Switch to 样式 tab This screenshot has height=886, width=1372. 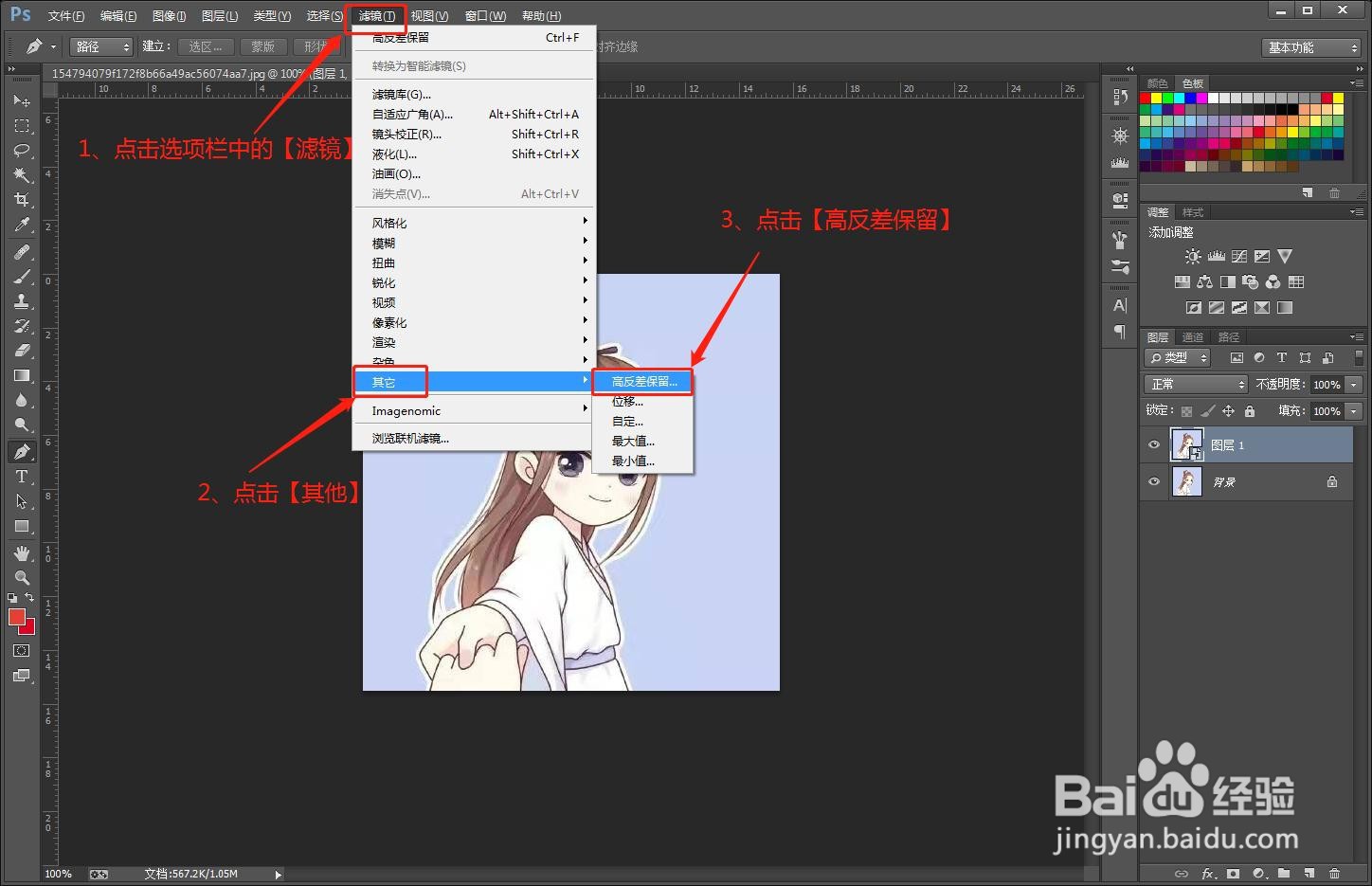pyautogui.click(x=1193, y=211)
